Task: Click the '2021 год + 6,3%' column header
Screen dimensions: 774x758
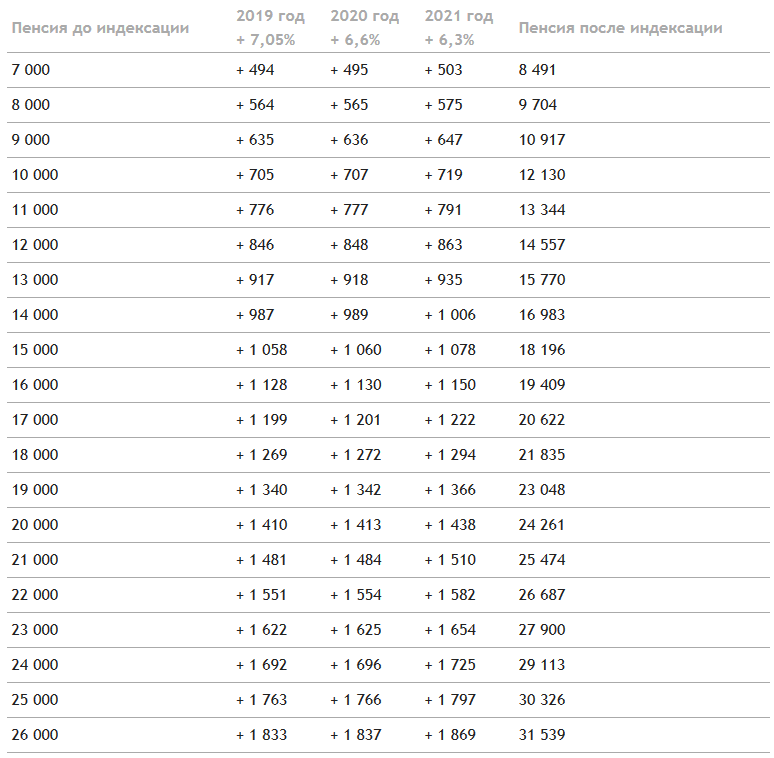Action: 459,28
